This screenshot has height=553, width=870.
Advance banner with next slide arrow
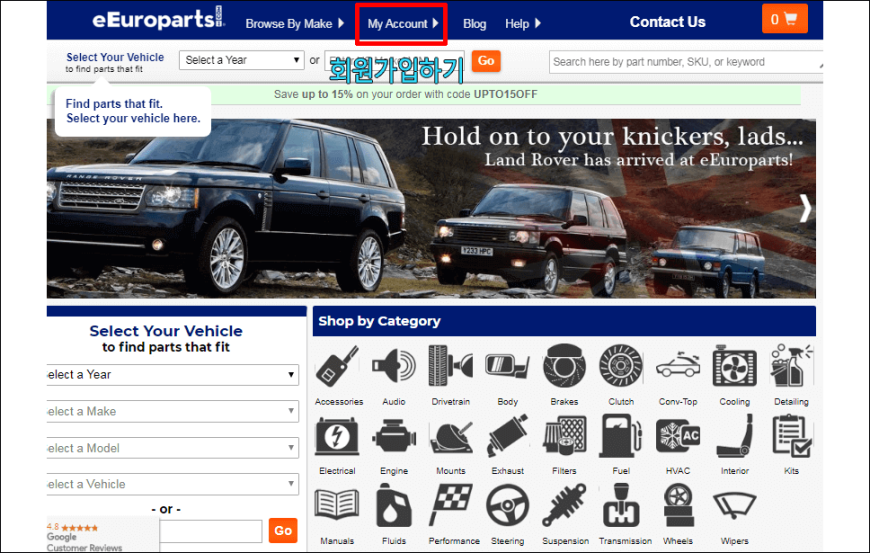(x=806, y=209)
